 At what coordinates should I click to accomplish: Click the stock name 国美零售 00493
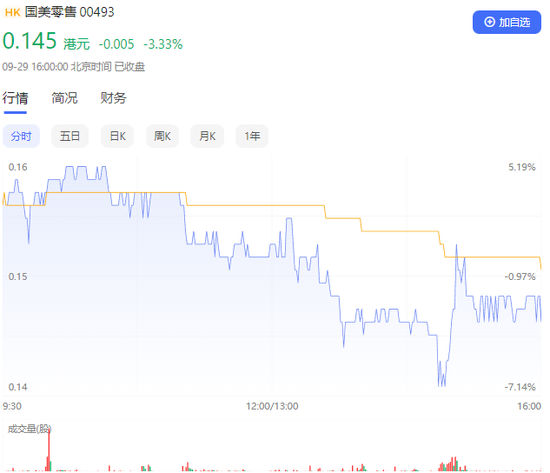(69, 12)
